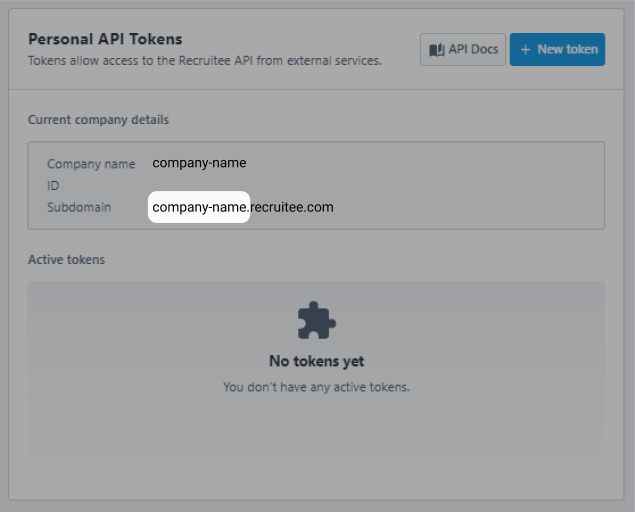The height and width of the screenshot is (512, 635).
Task: Click the Active tokens heading
Action: click(66, 260)
